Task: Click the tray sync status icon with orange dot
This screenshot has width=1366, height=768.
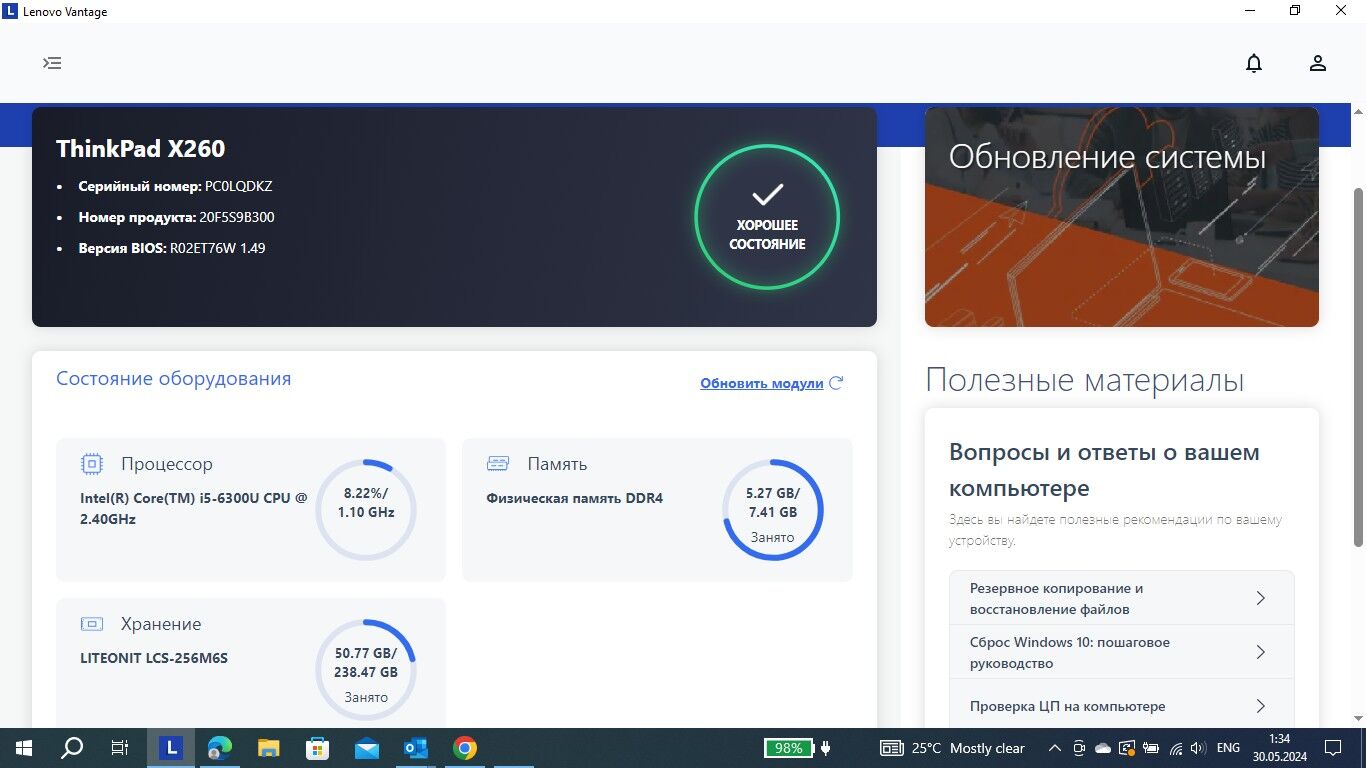Action: (1127, 748)
